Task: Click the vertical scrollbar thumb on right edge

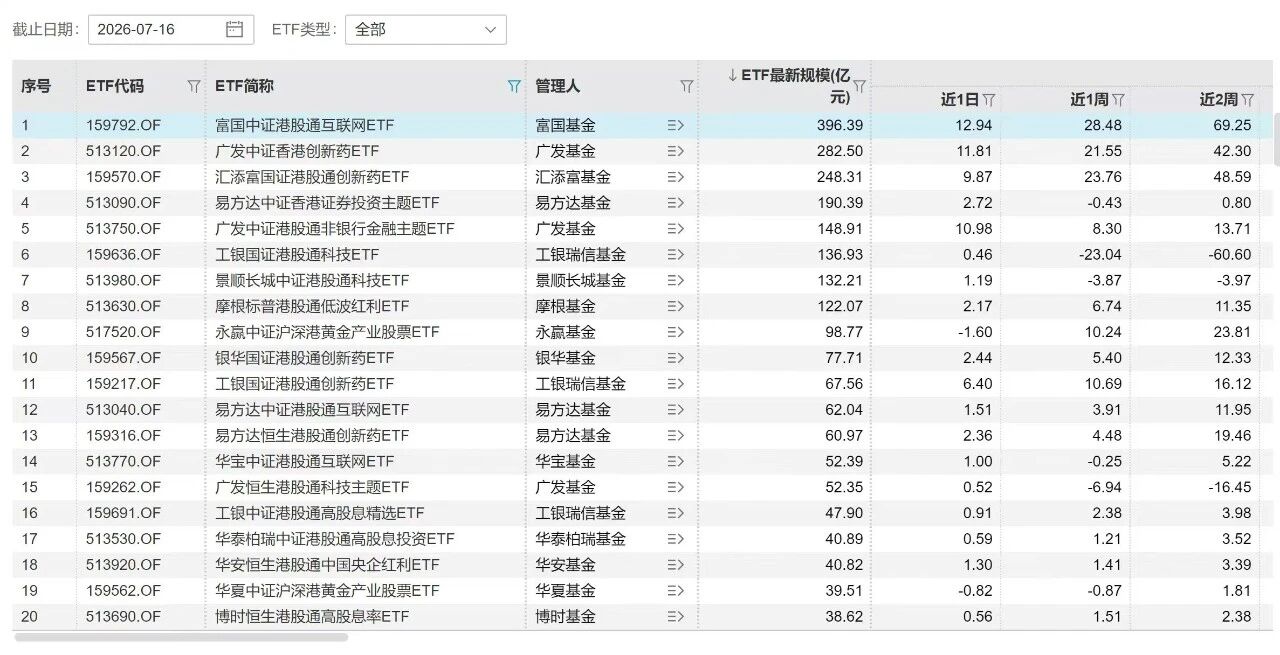Action: pos(1276,141)
